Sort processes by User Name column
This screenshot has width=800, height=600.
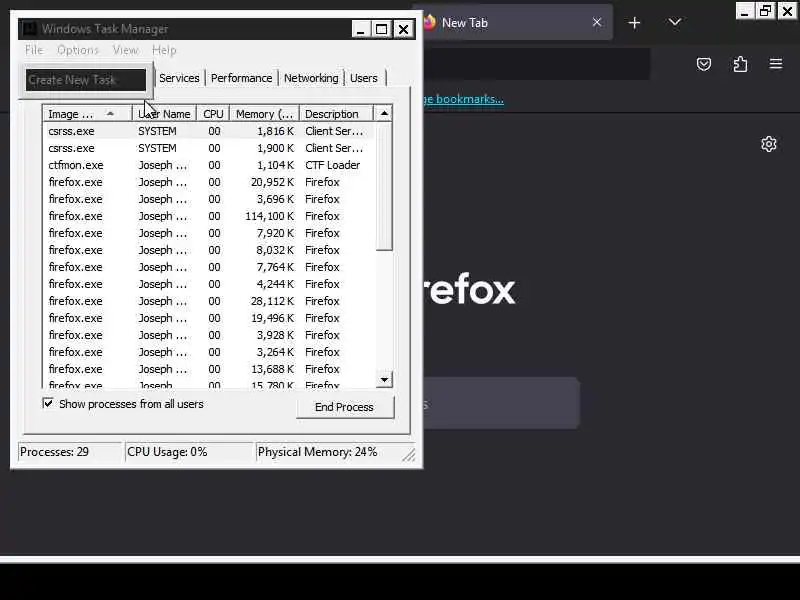click(164, 114)
